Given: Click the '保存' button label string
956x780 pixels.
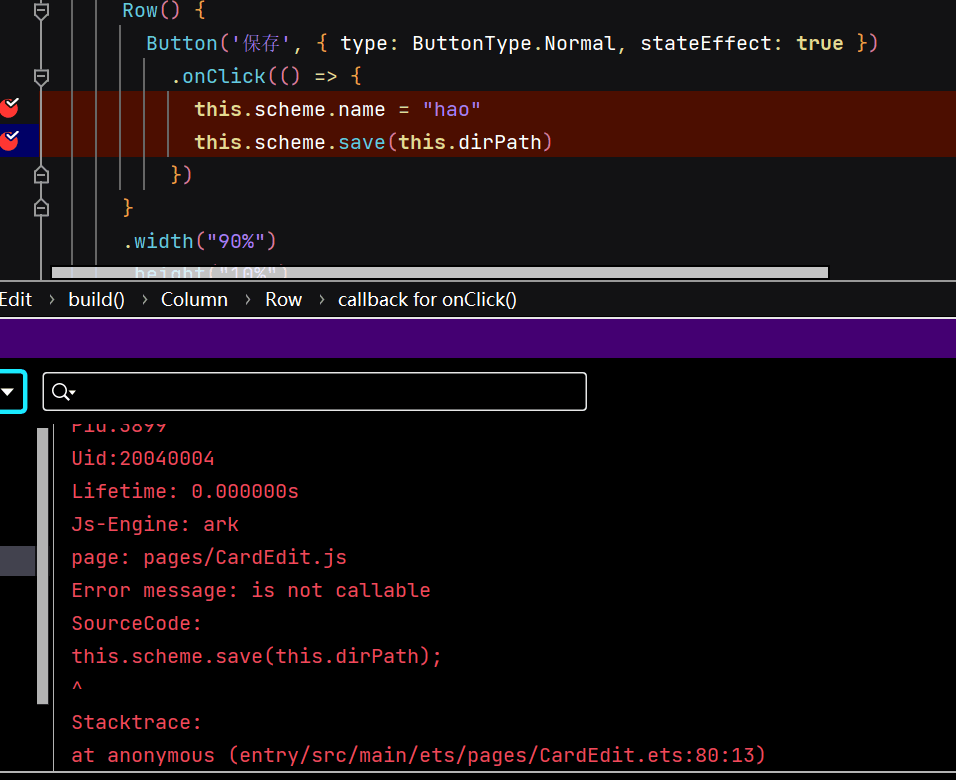Looking at the screenshot, I should pos(261,44).
